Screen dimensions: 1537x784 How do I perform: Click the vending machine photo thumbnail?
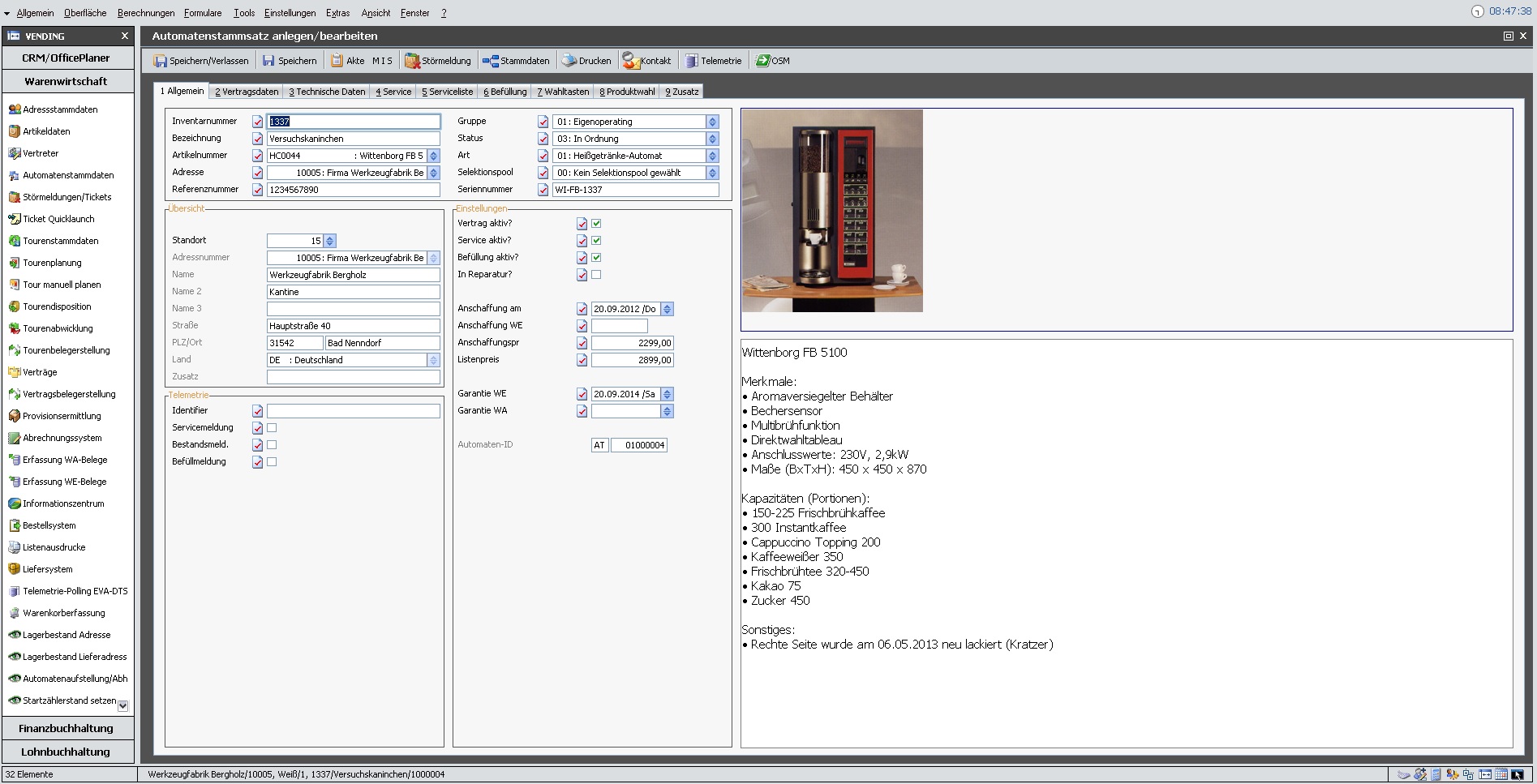[832, 211]
